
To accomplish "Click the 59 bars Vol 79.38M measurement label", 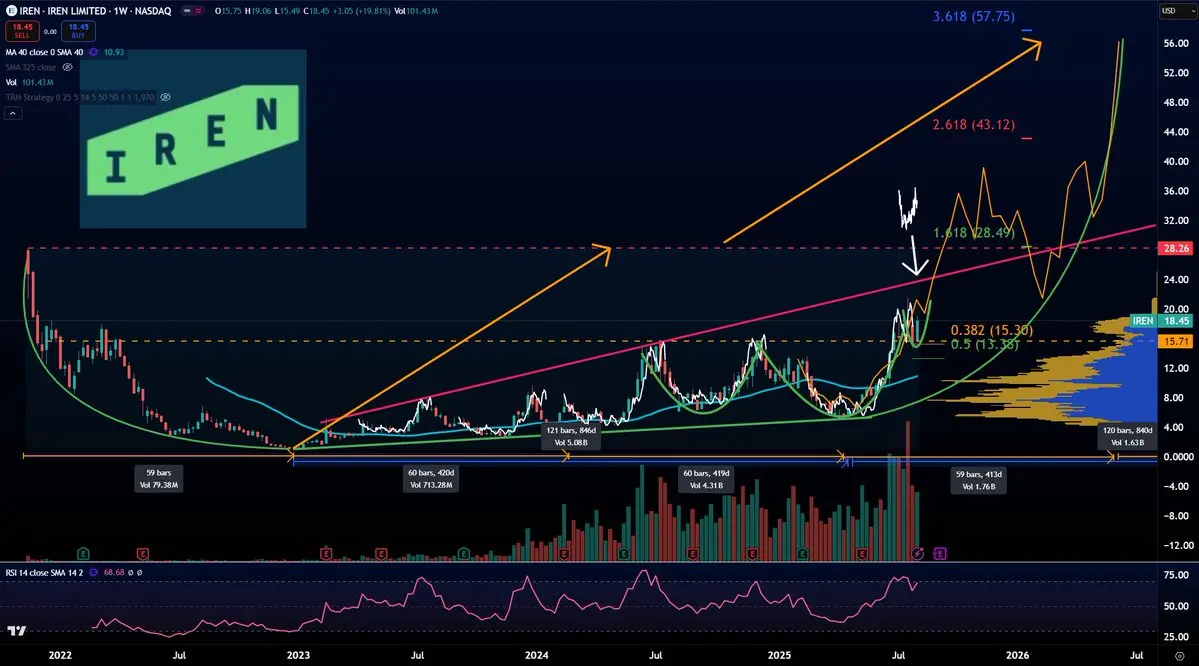I will [159, 479].
